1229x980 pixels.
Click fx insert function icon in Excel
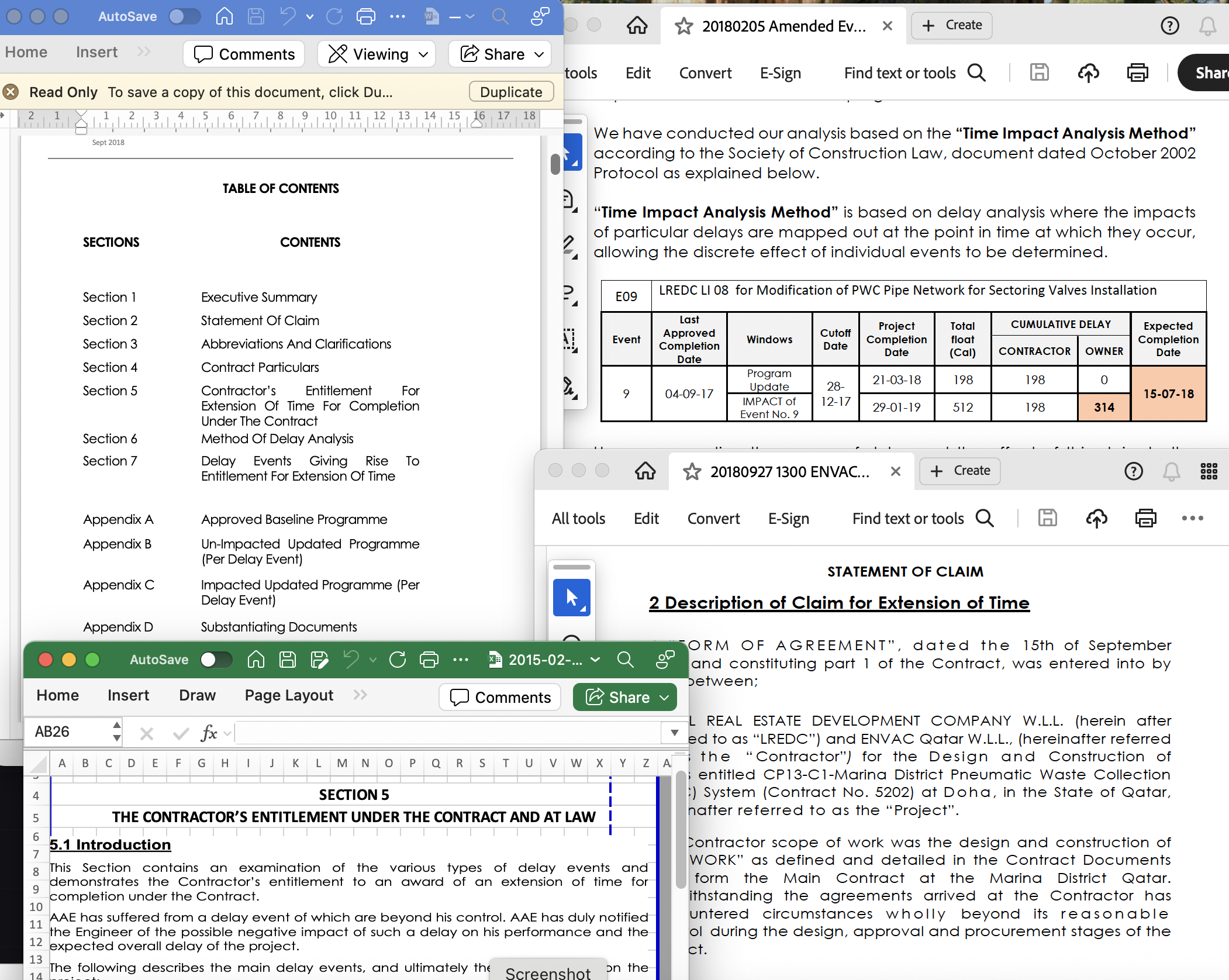pyautogui.click(x=209, y=733)
